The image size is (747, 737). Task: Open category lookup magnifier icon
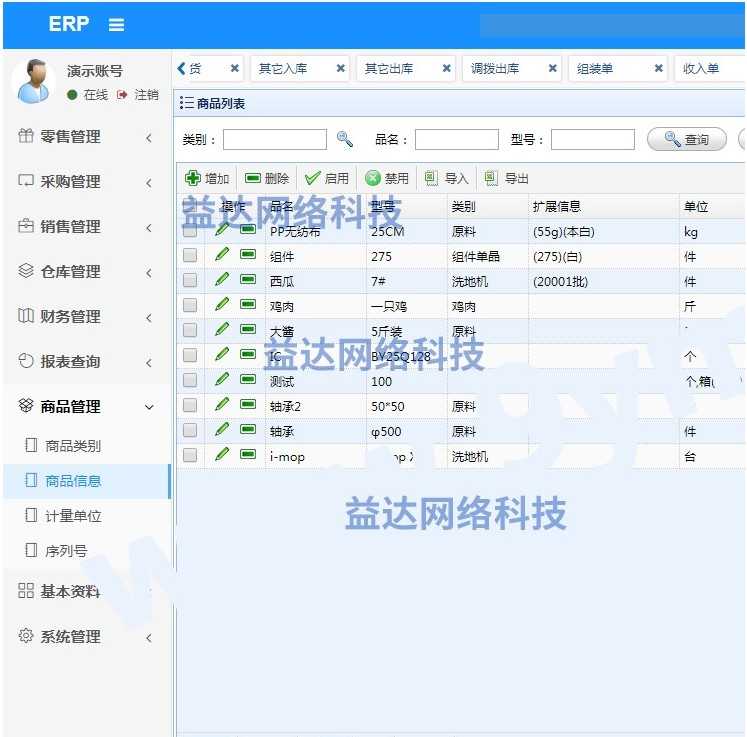pyautogui.click(x=344, y=139)
